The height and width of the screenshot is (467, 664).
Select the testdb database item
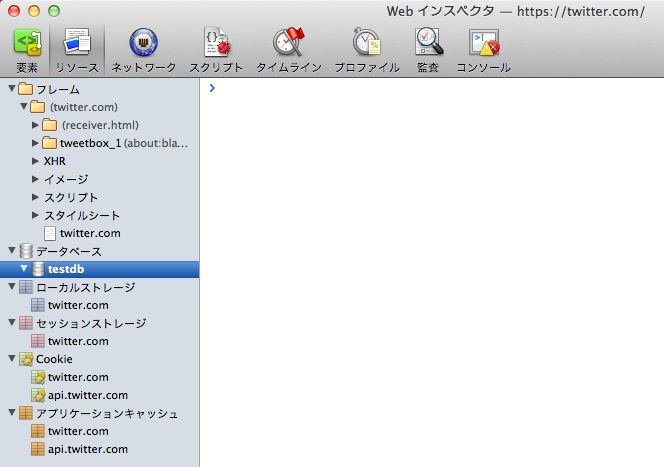pos(64,269)
